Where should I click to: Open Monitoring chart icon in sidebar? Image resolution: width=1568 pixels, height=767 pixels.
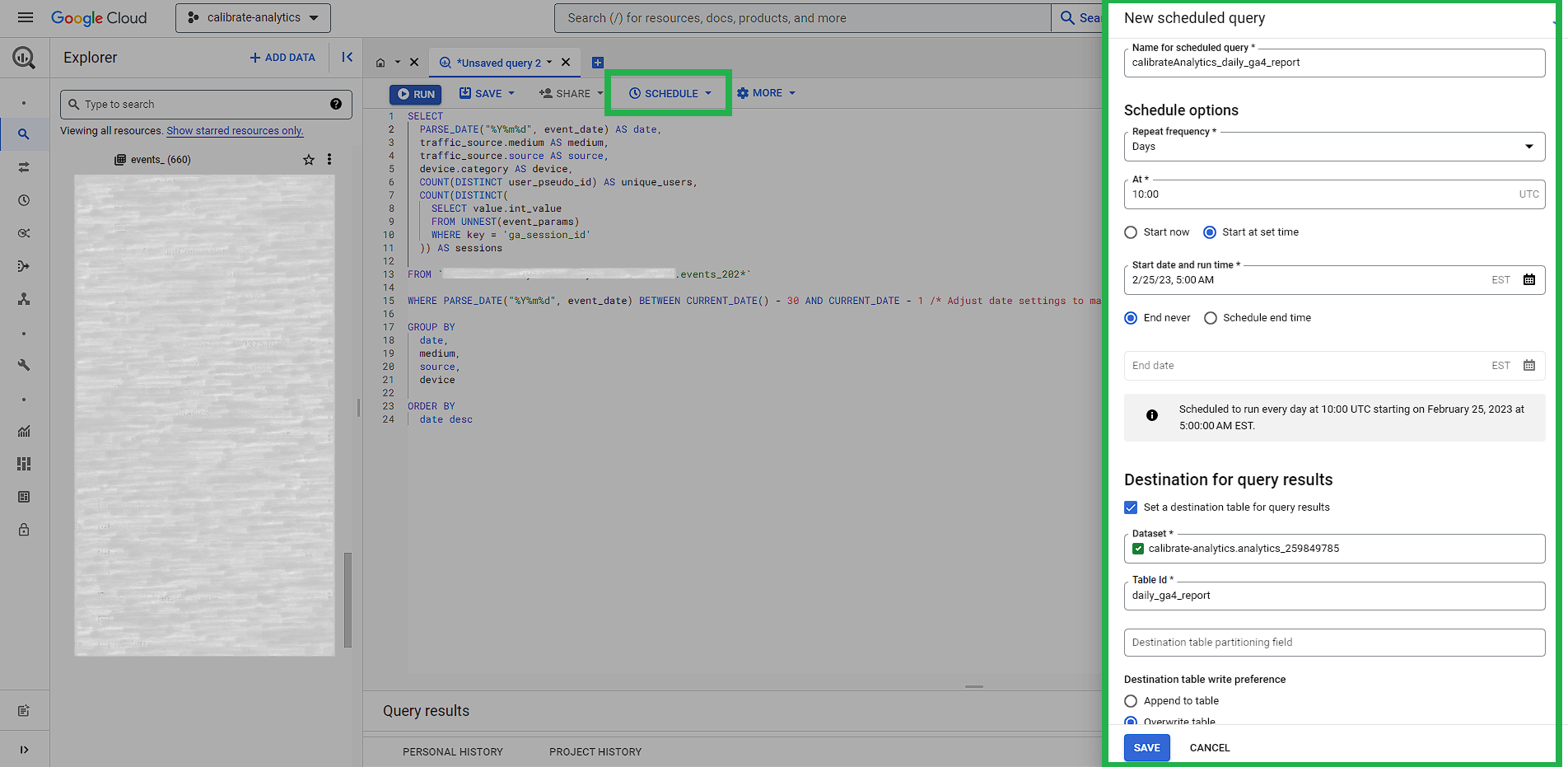pos(24,431)
